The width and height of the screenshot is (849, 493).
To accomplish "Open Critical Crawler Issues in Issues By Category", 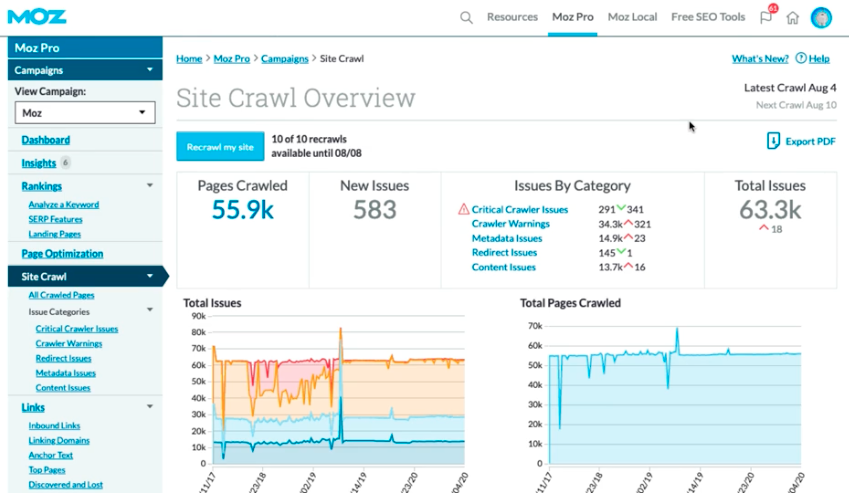I will pos(520,209).
